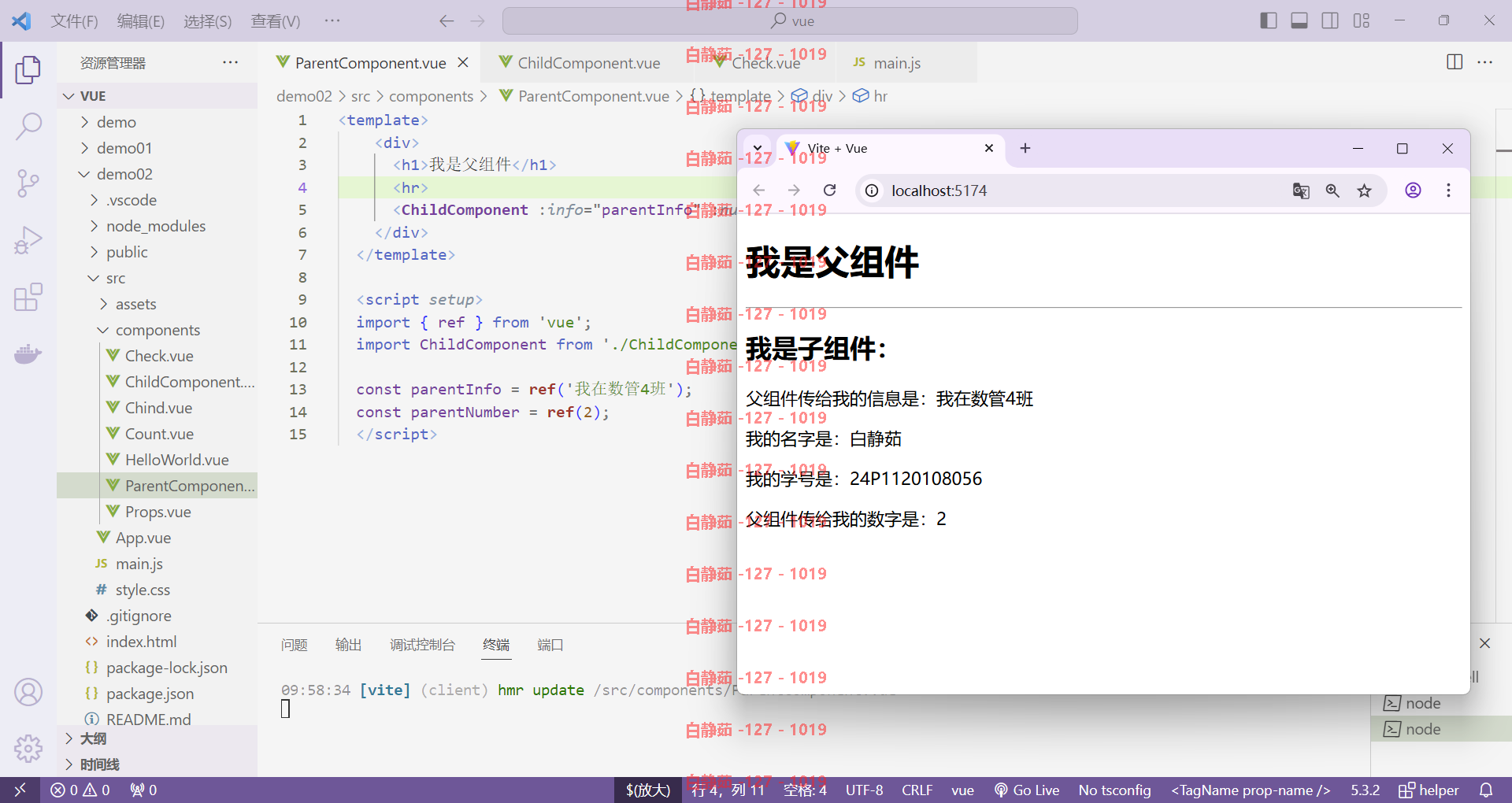Click UTF-8 encoding in status bar
1512x803 pixels.
click(864, 790)
